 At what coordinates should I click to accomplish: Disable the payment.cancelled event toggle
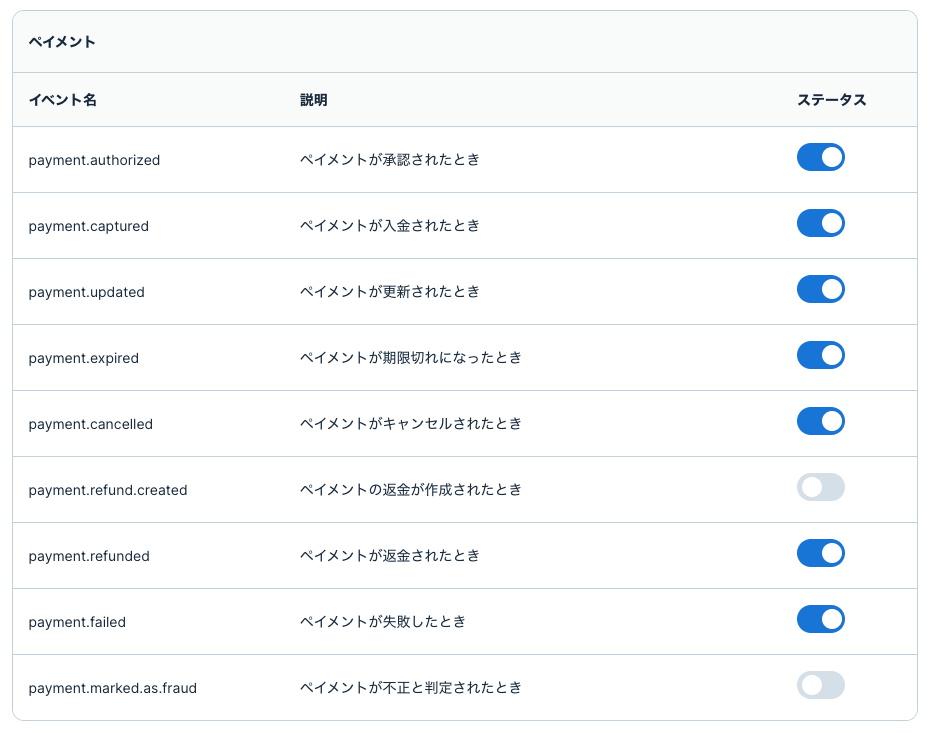coord(821,421)
